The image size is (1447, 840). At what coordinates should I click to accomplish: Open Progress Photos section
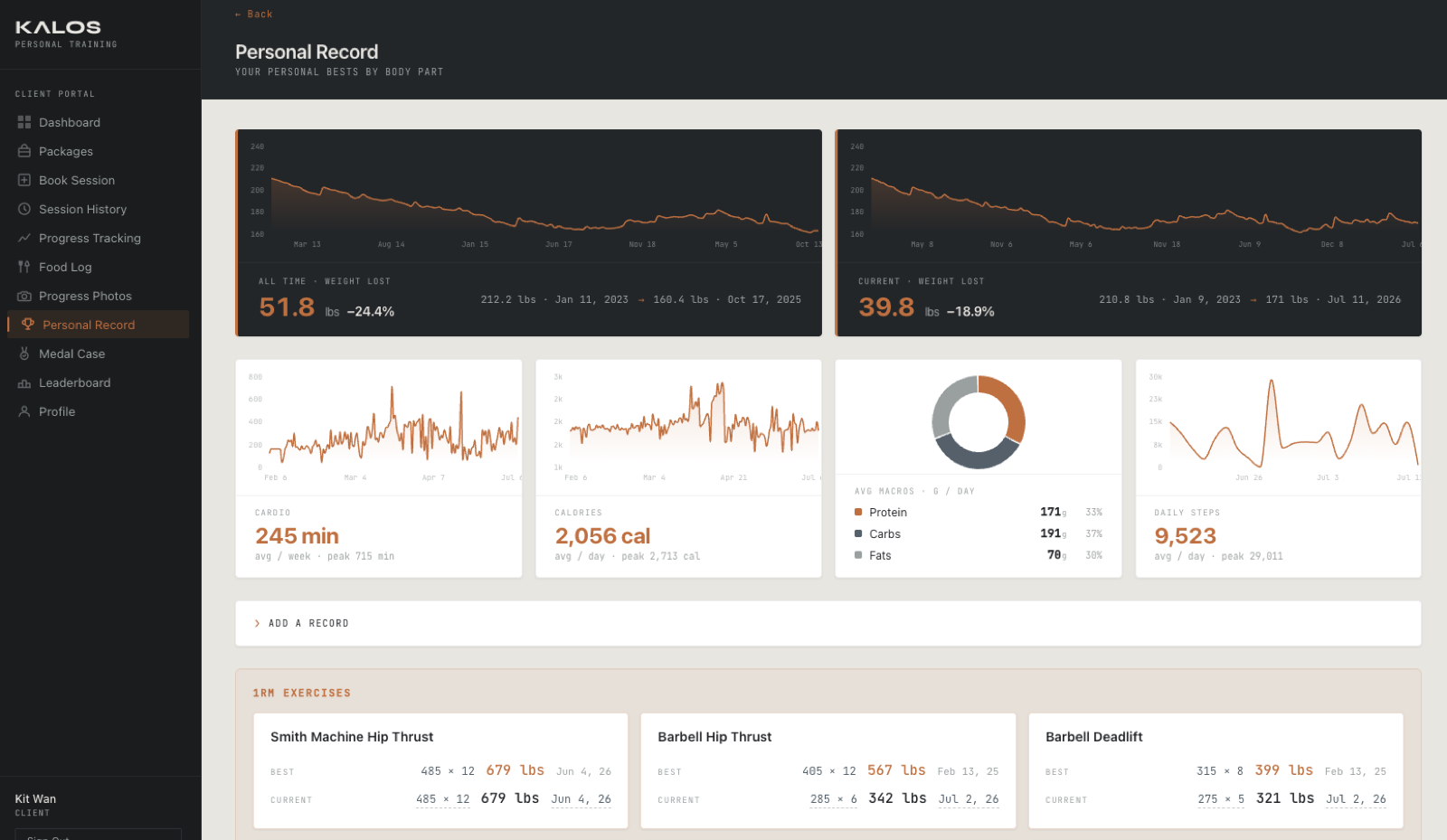(98, 296)
